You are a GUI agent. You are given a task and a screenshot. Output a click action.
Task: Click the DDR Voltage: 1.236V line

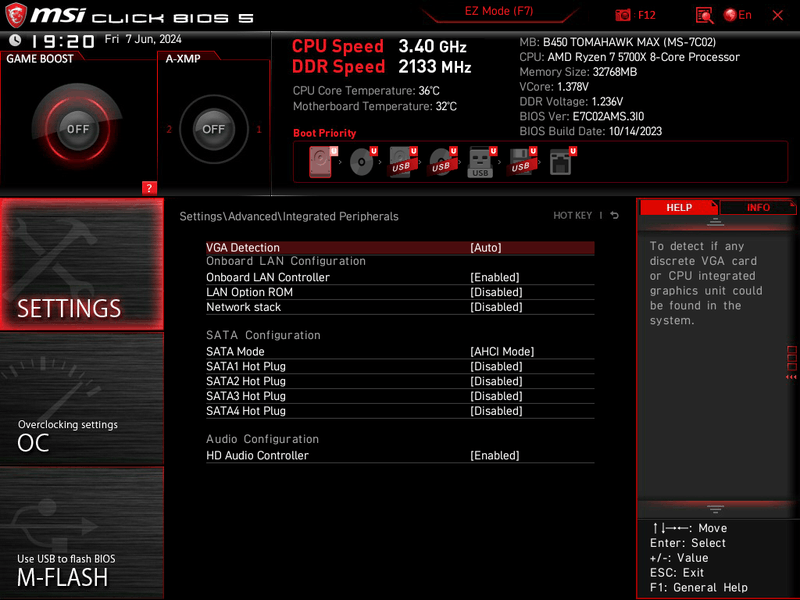(571, 102)
